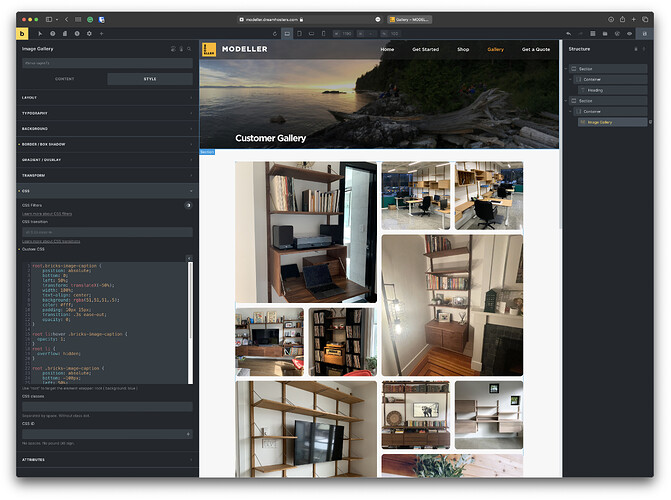Screen dimensions: 671x500
Task: Switch to the Content tab
Action: (65, 79)
